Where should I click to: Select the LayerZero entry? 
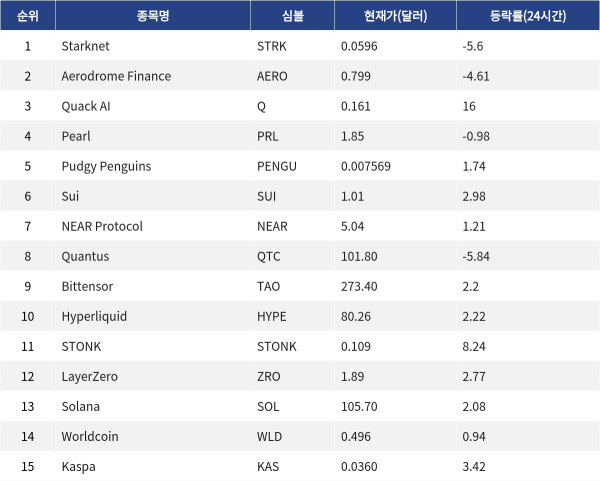tap(90, 377)
